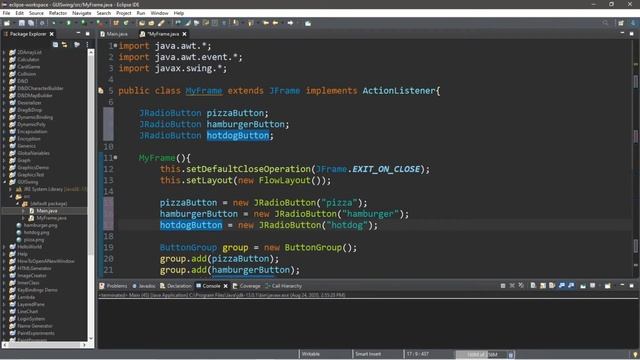Toggle Scroll Lock in Console toolbar
Viewport: 640px width, 360px height.
pos(542,286)
